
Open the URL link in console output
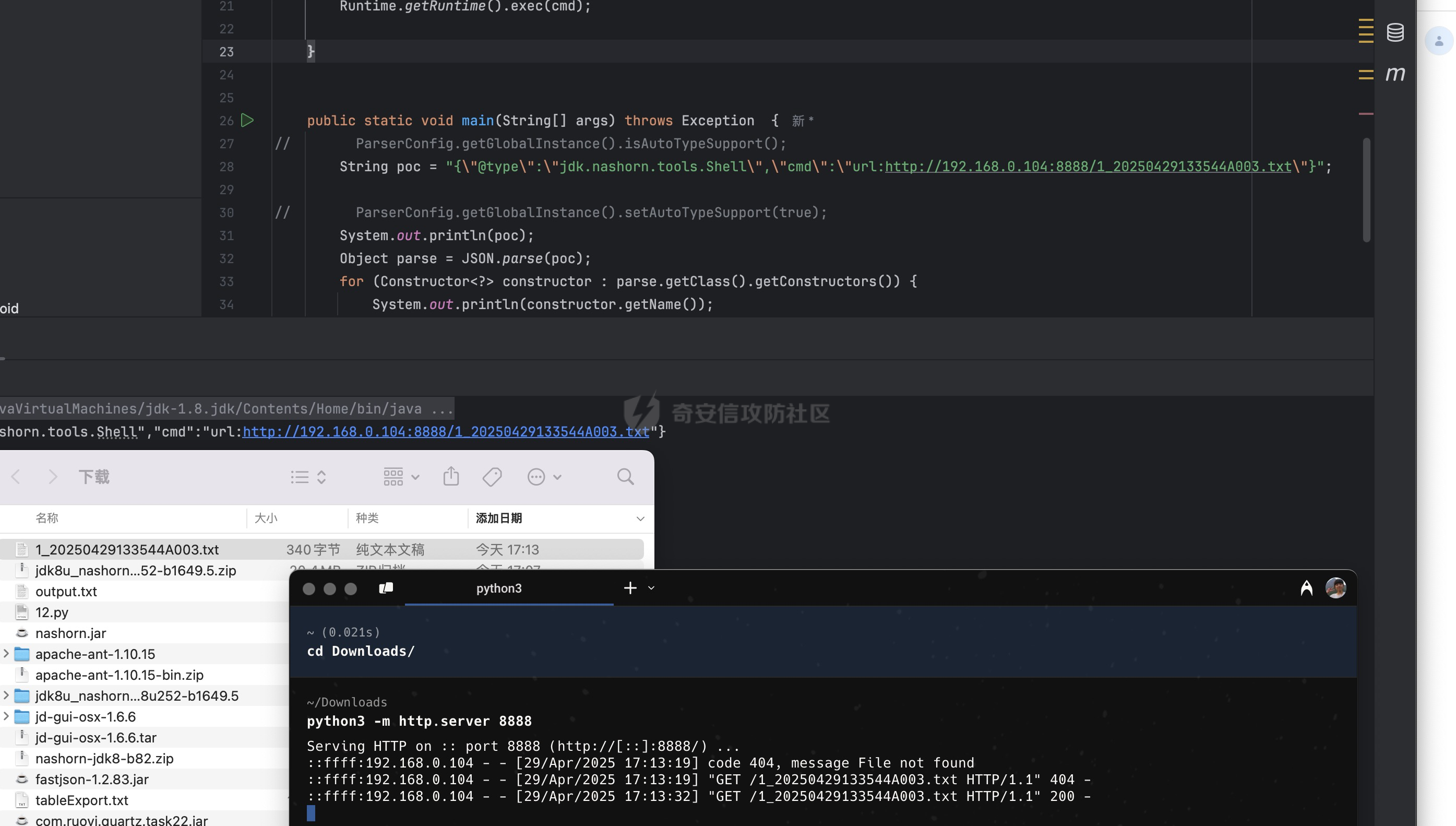446,432
